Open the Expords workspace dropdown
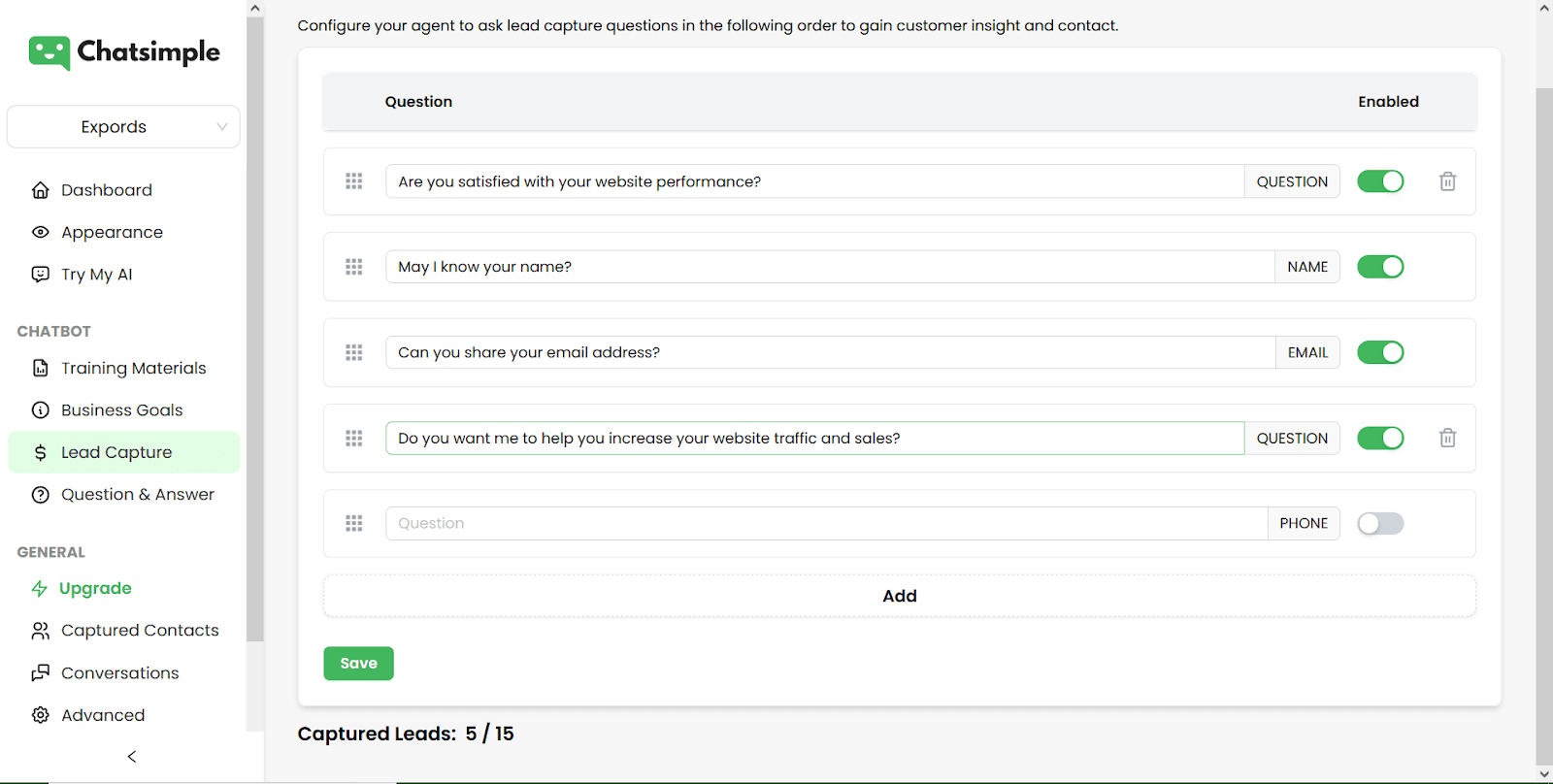The height and width of the screenshot is (784, 1553). [x=123, y=127]
